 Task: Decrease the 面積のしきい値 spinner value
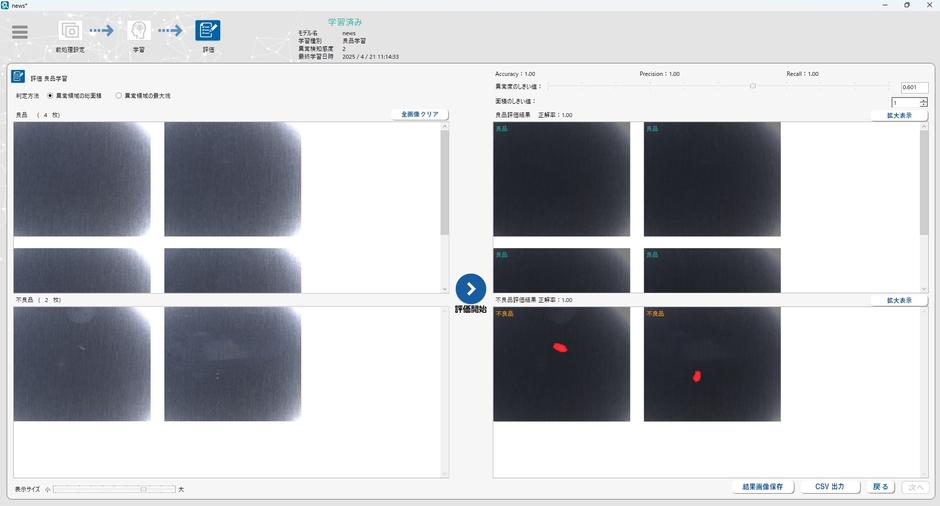(x=923, y=104)
